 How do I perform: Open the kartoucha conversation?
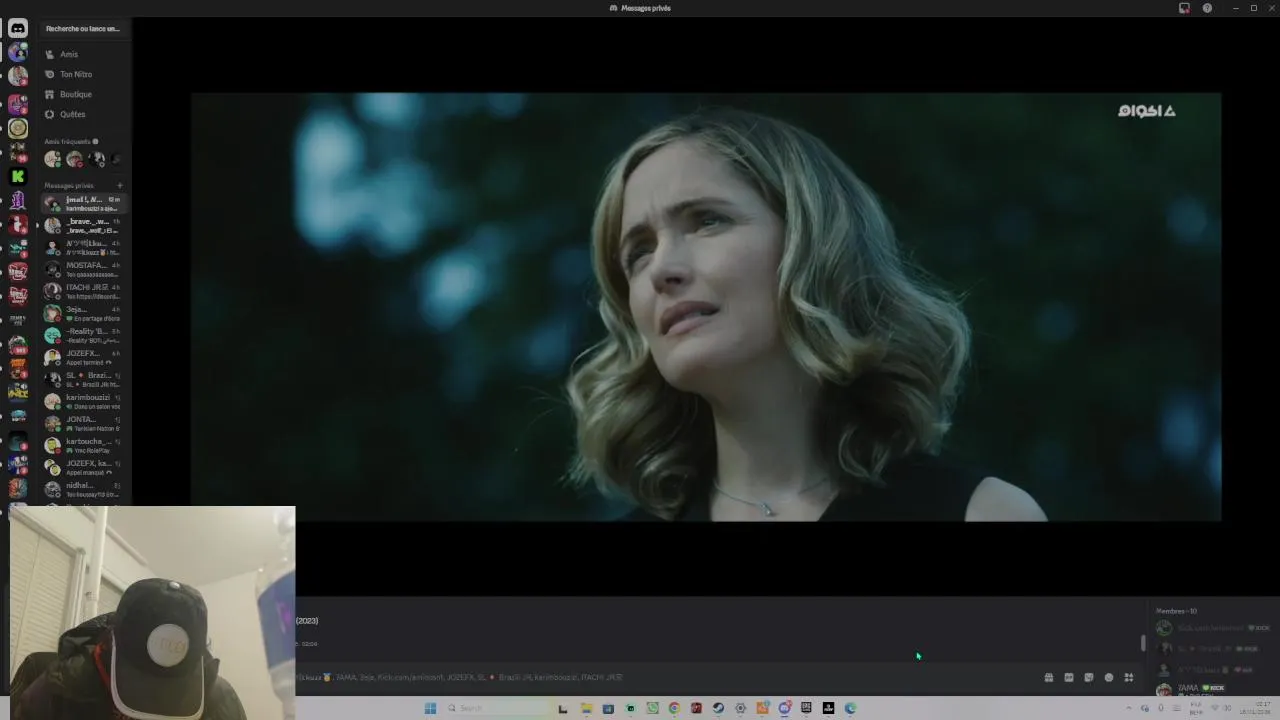(x=82, y=446)
